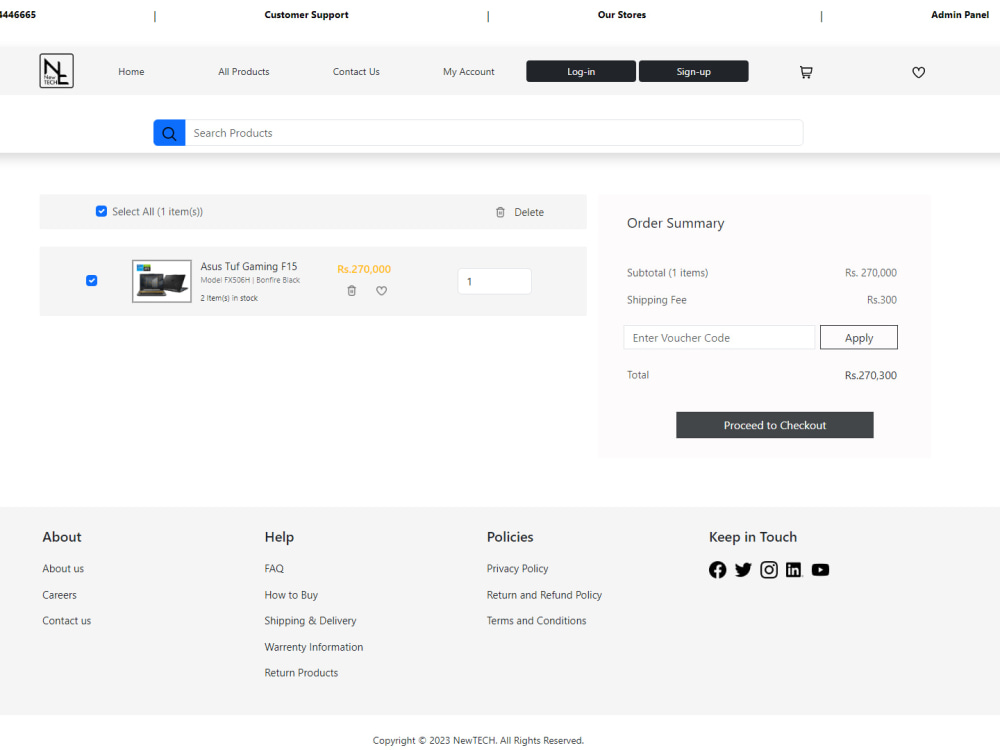The height and width of the screenshot is (750, 1000).
Task: Open Return Products link
Action: (302, 673)
